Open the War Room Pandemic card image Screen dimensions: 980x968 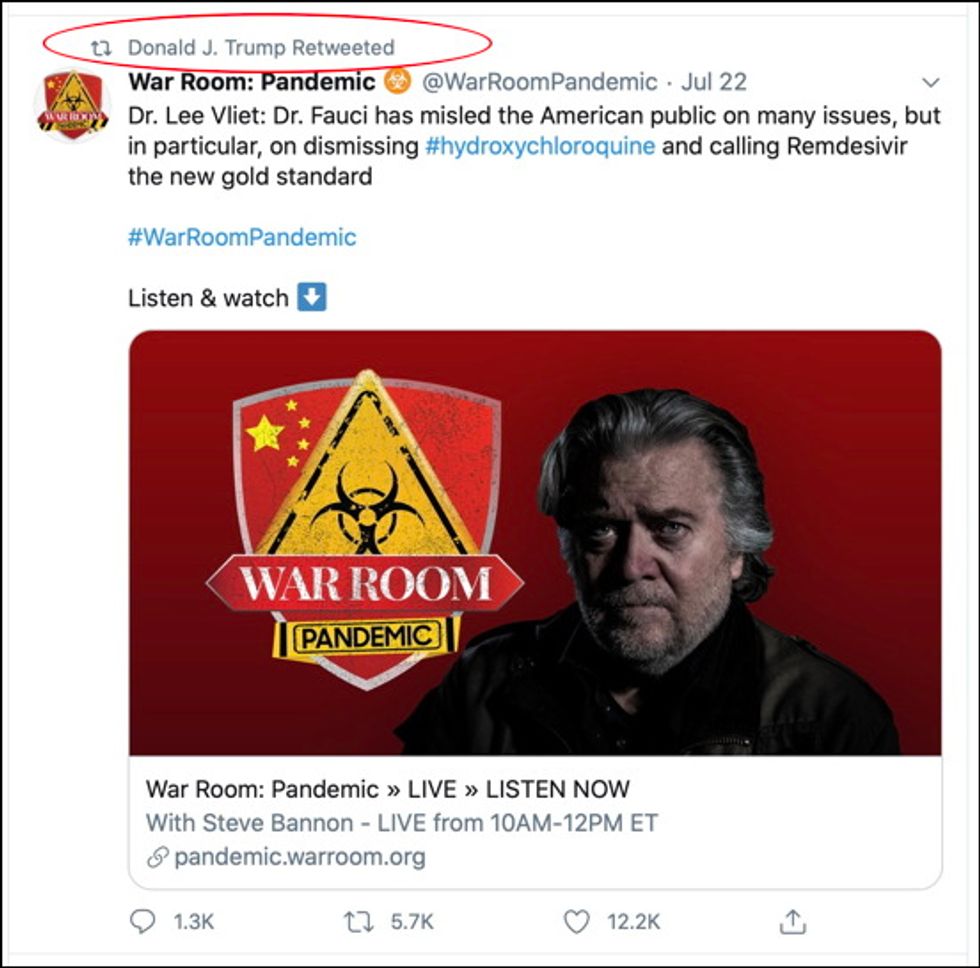(535, 542)
